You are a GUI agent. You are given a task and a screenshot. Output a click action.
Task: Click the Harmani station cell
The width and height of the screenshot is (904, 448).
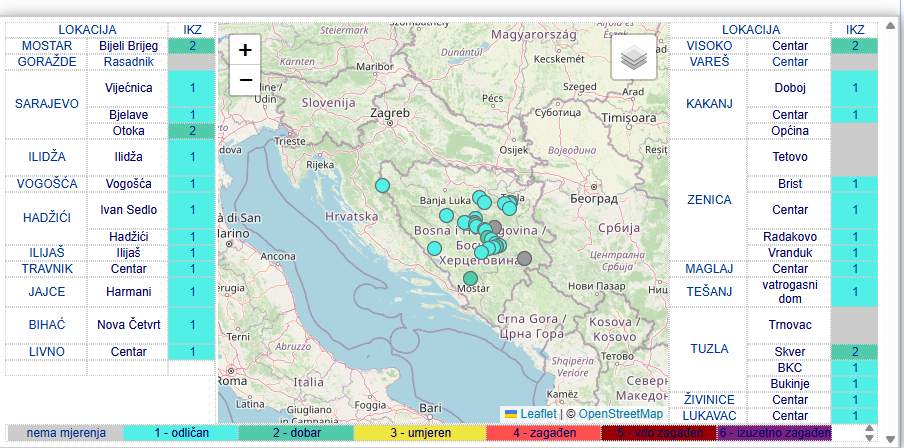click(x=127, y=292)
